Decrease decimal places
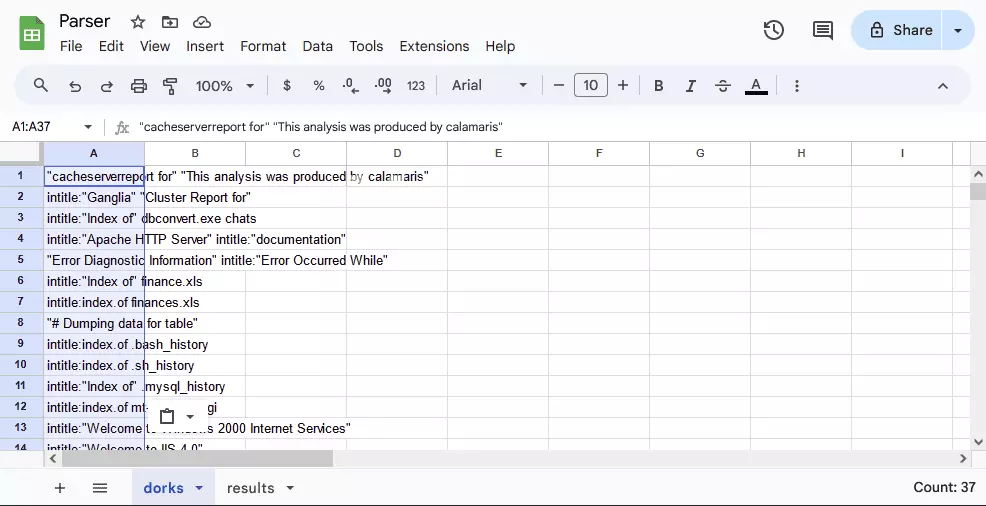 [350, 85]
